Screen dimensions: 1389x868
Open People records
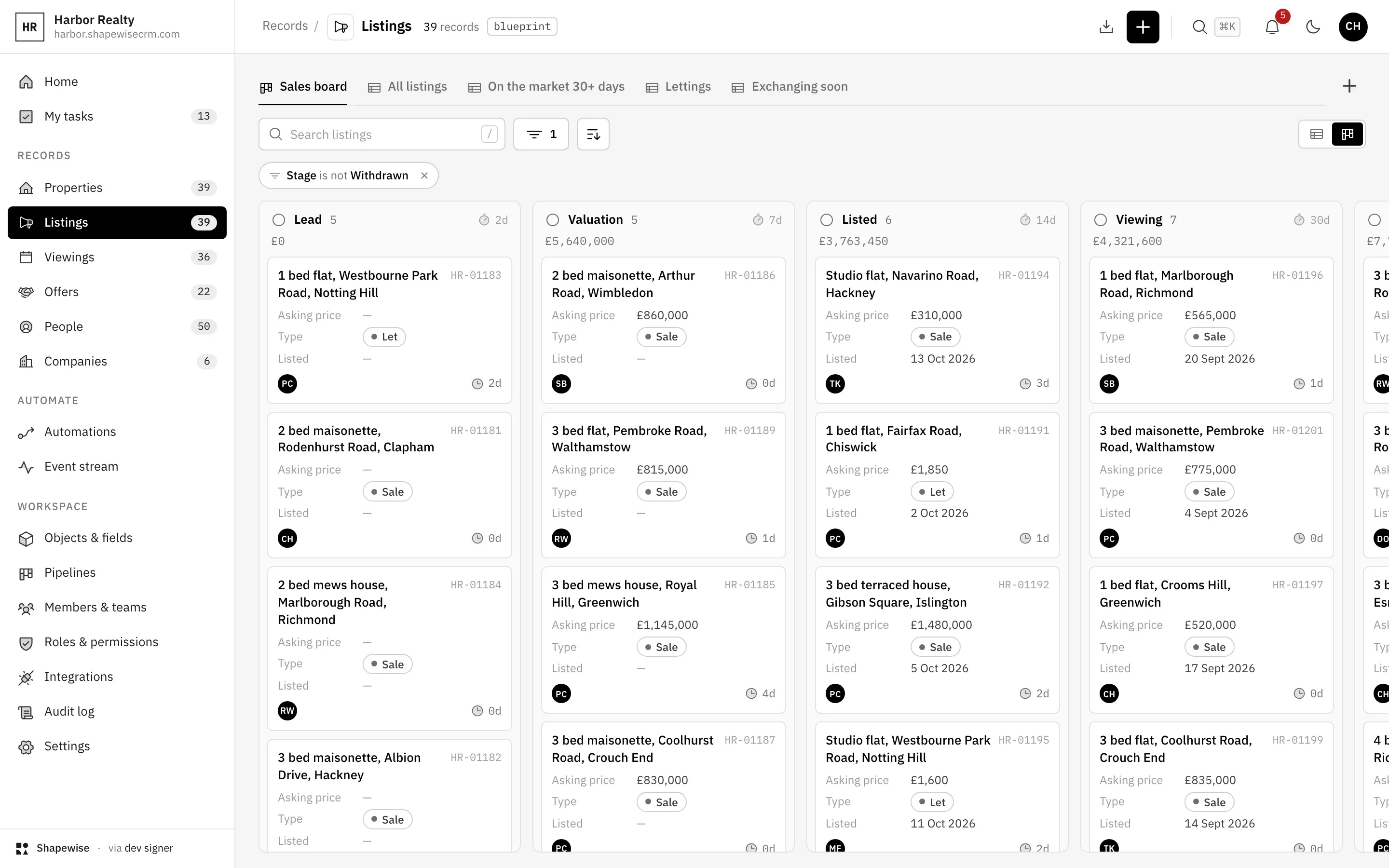coord(117,326)
